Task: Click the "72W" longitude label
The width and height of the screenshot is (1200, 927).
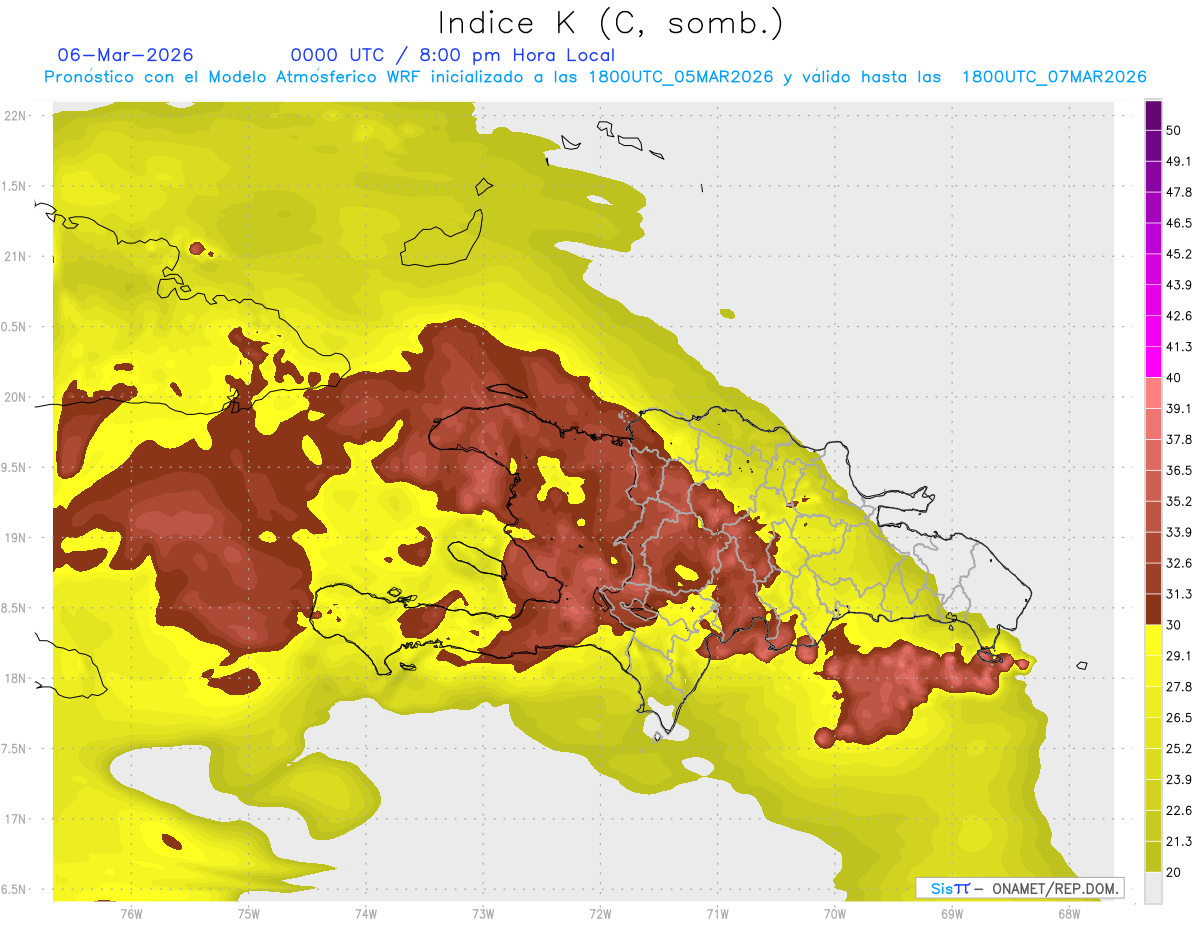Action: tap(600, 913)
